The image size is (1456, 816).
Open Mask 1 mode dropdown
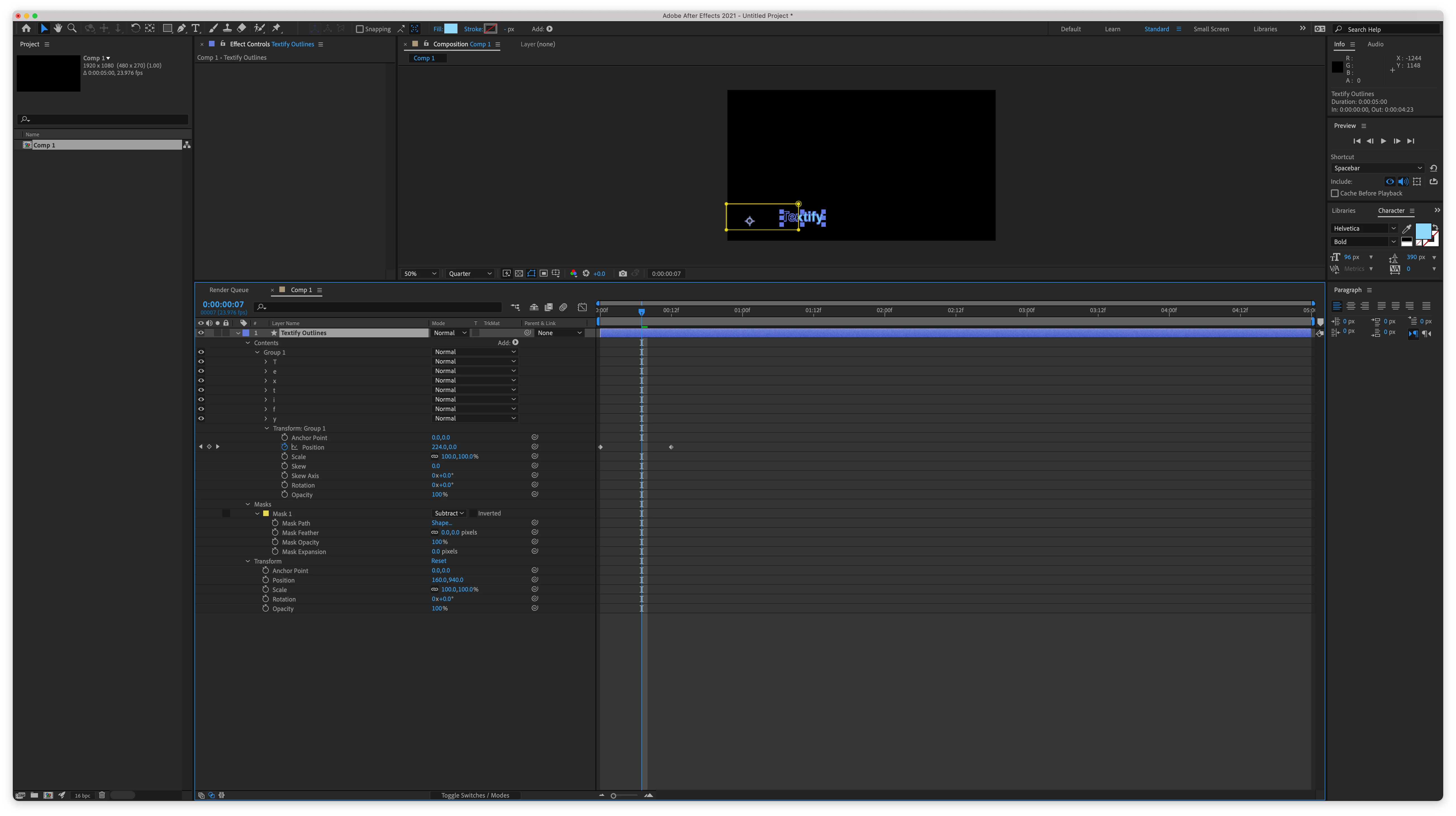click(x=449, y=513)
